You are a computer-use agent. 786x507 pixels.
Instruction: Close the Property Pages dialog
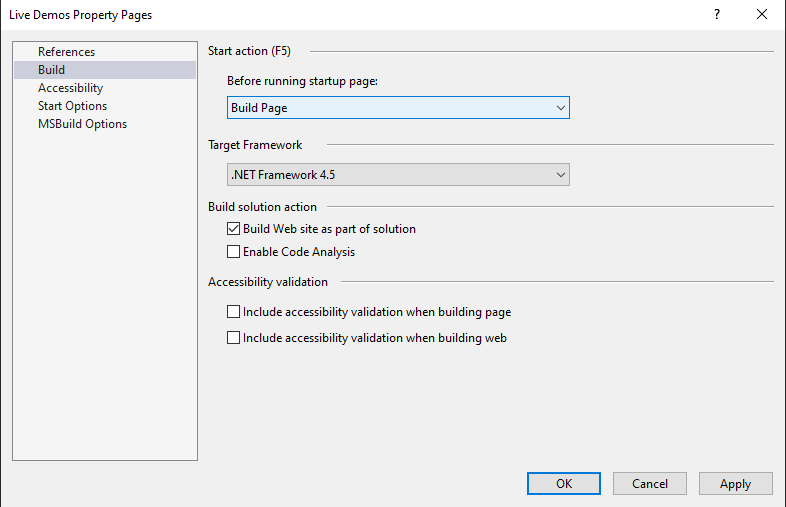[x=762, y=15]
